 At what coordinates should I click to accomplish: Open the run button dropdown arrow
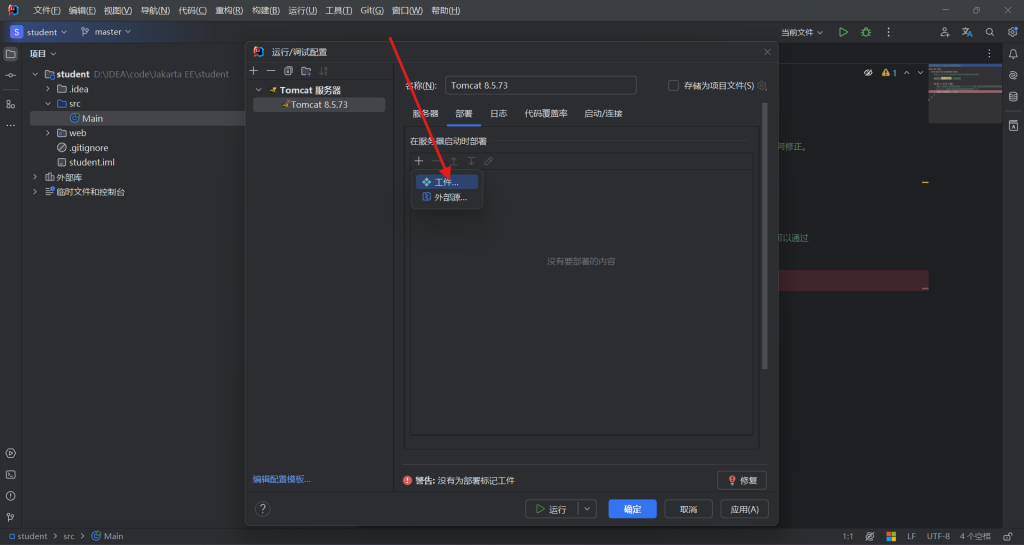(587, 509)
